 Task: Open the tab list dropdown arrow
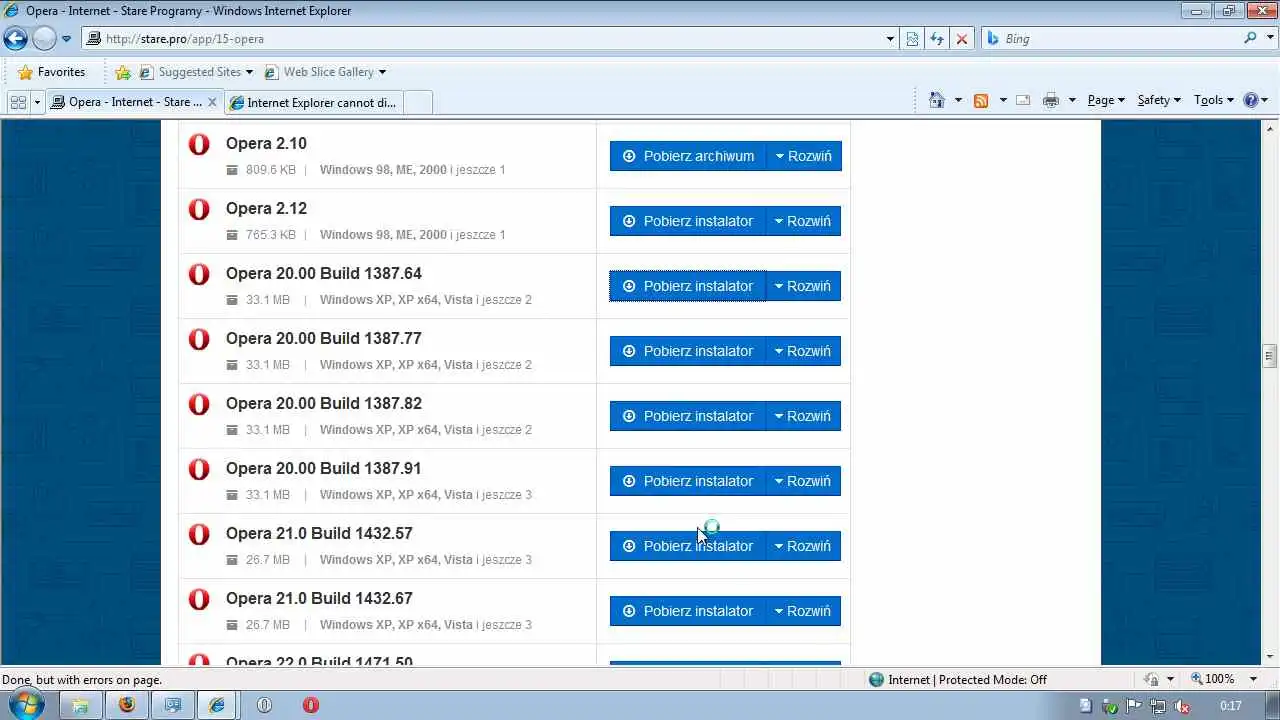tap(37, 102)
